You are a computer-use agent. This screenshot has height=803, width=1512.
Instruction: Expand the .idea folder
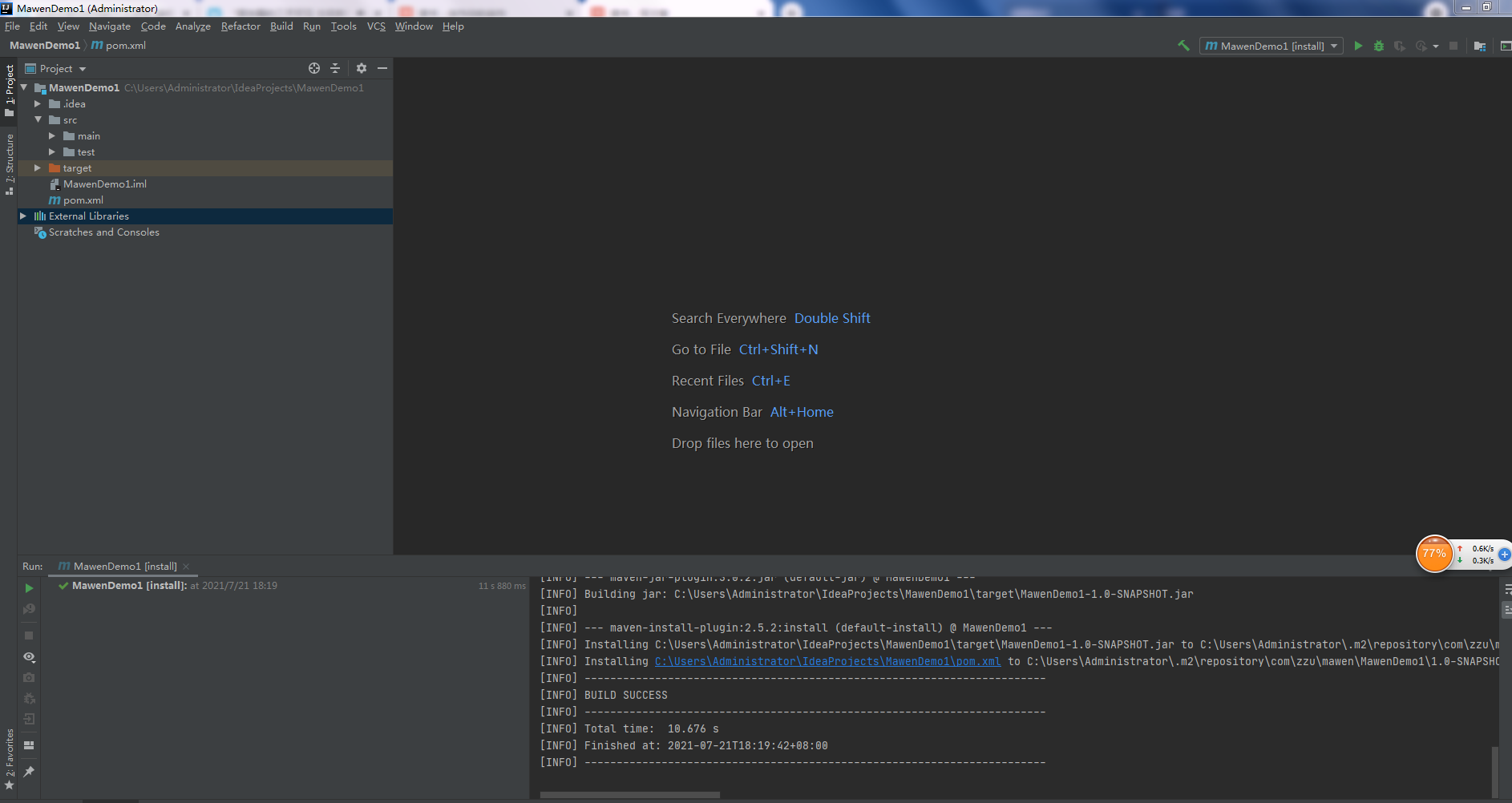pos(38,103)
